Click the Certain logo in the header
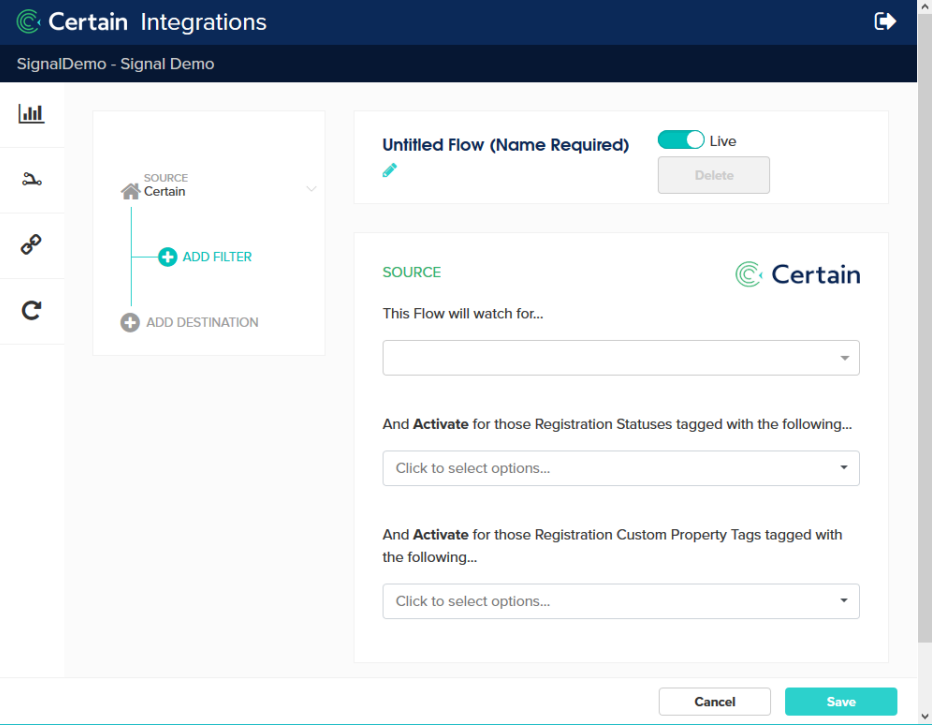This screenshot has height=727, width=932. tap(72, 22)
